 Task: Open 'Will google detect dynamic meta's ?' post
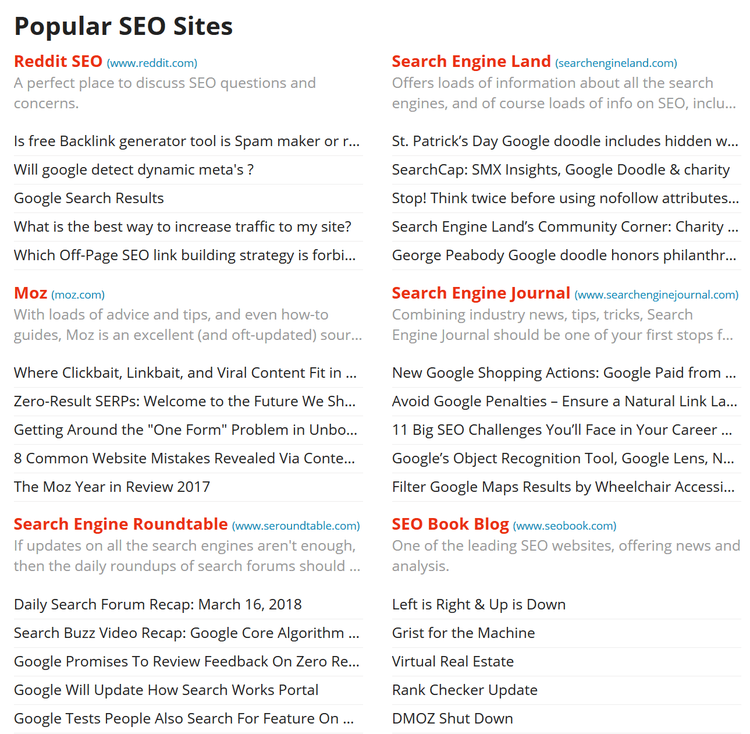coord(134,170)
